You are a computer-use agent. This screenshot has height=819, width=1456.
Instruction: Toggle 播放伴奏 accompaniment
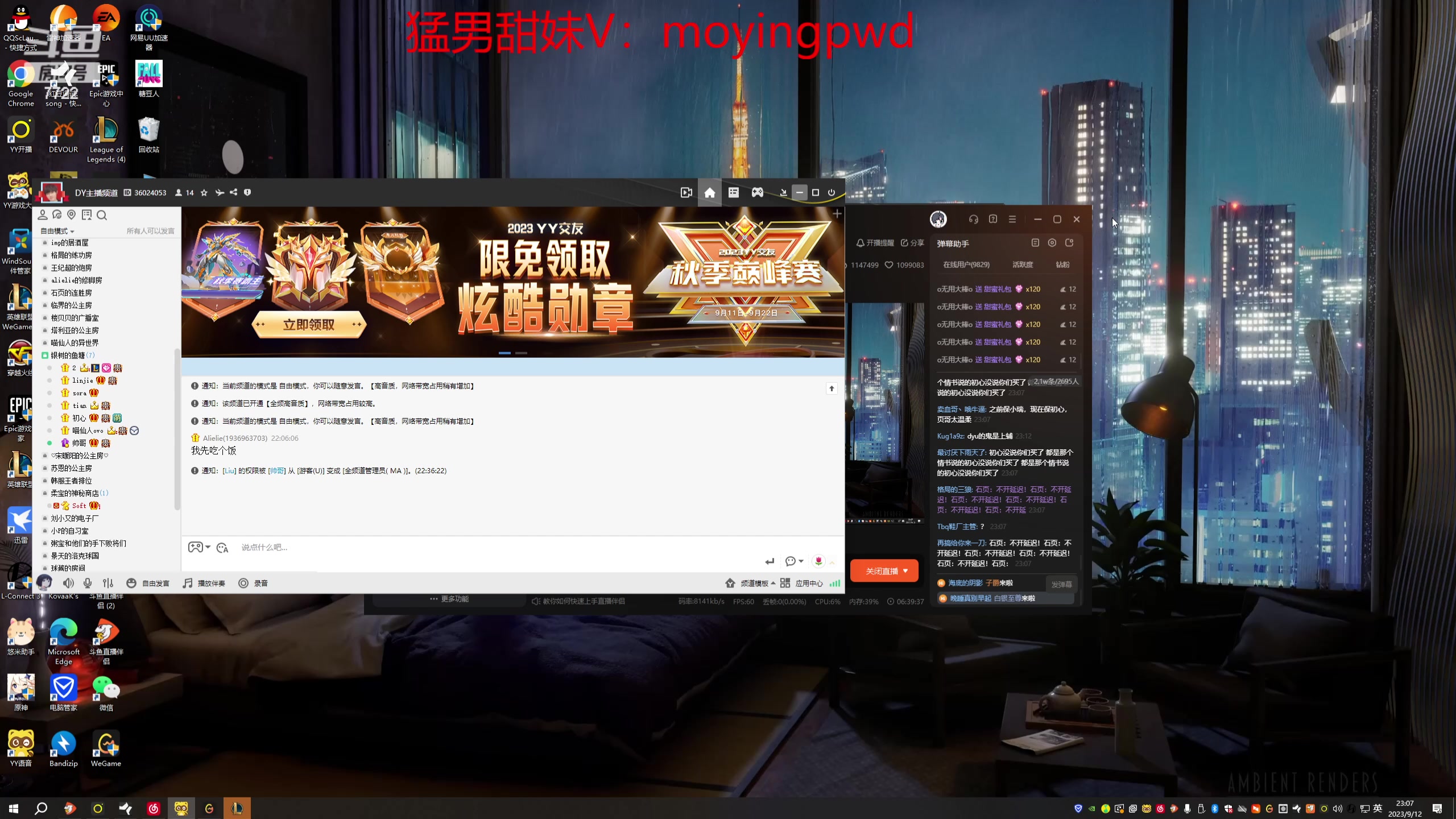click(204, 583)
